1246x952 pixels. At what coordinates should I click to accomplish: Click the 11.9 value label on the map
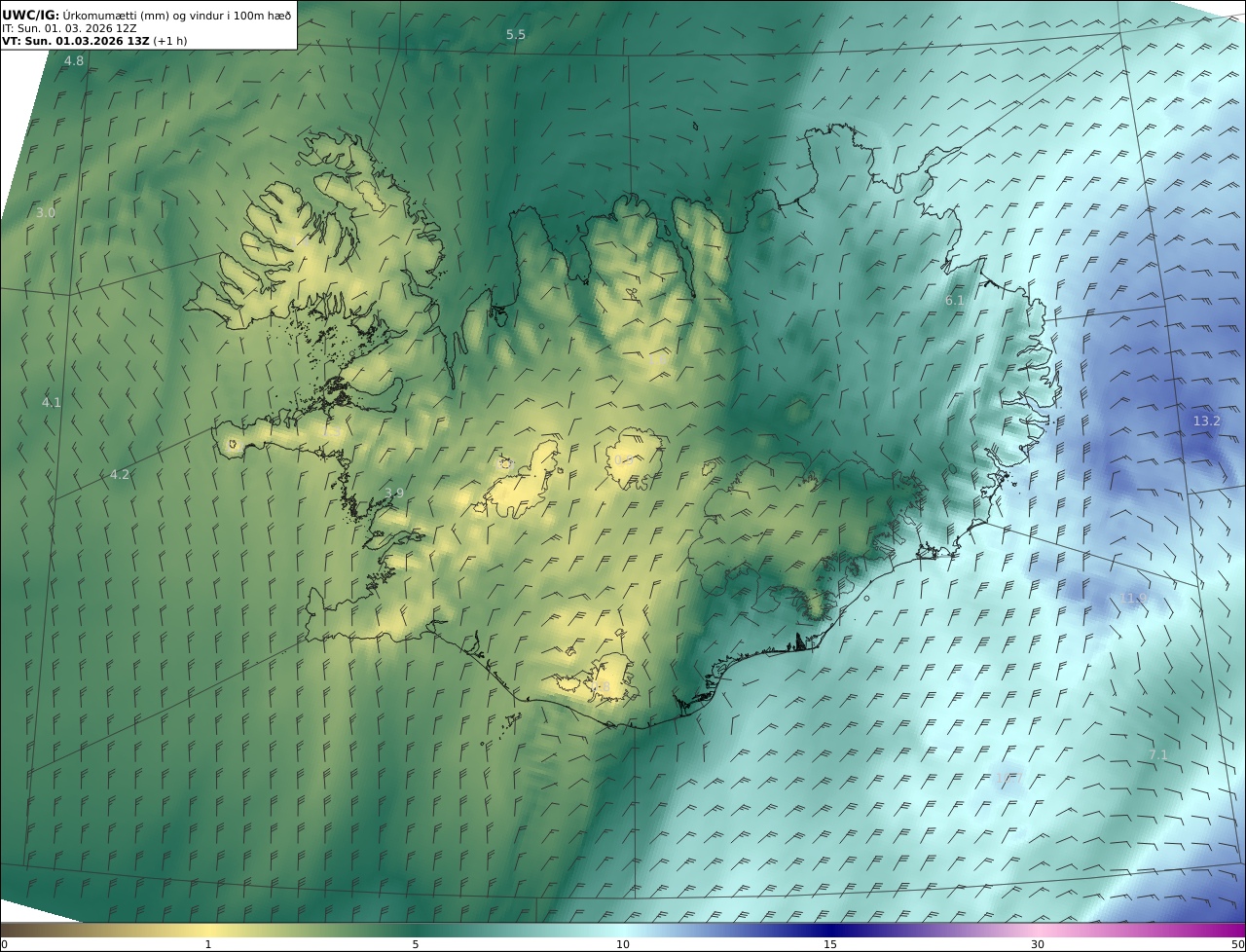(x=1135, y=598)
